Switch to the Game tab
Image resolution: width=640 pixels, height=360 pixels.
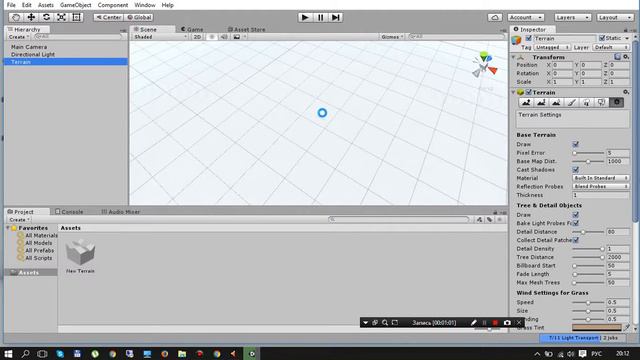192,29
